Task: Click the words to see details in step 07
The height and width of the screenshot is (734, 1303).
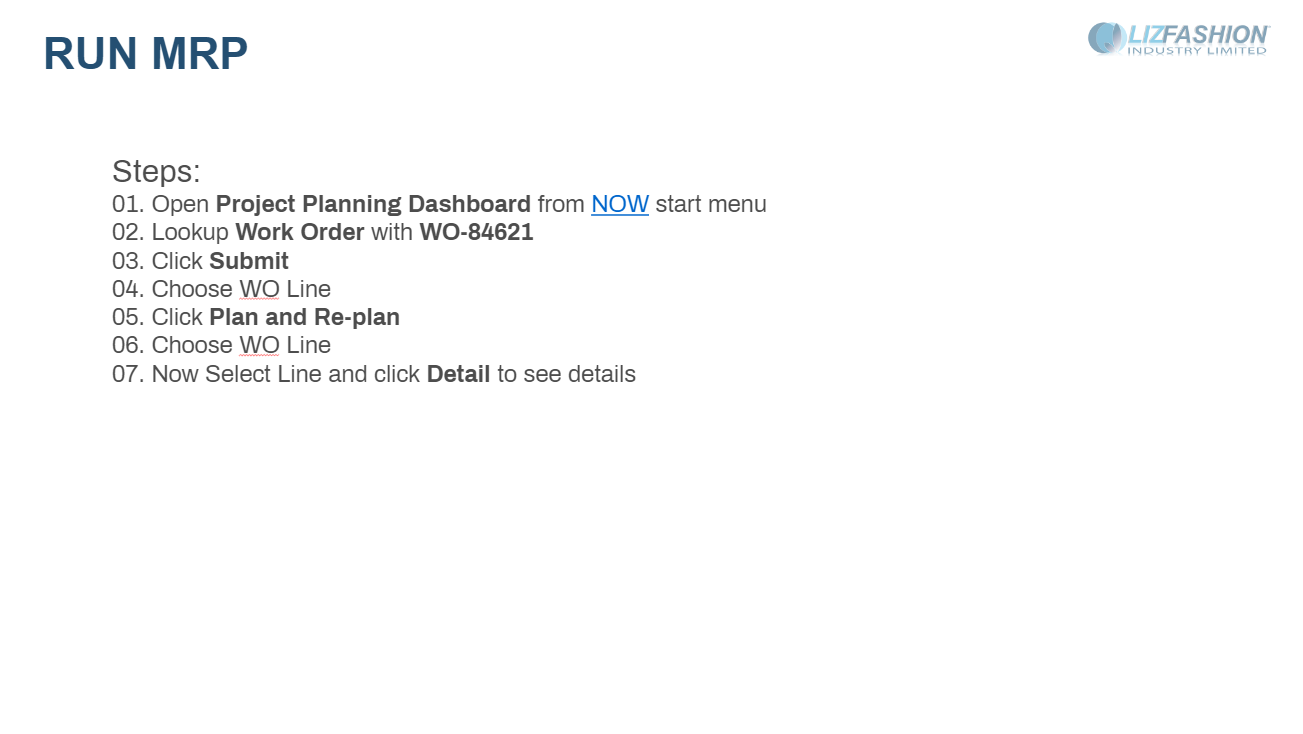Action: 566,374
